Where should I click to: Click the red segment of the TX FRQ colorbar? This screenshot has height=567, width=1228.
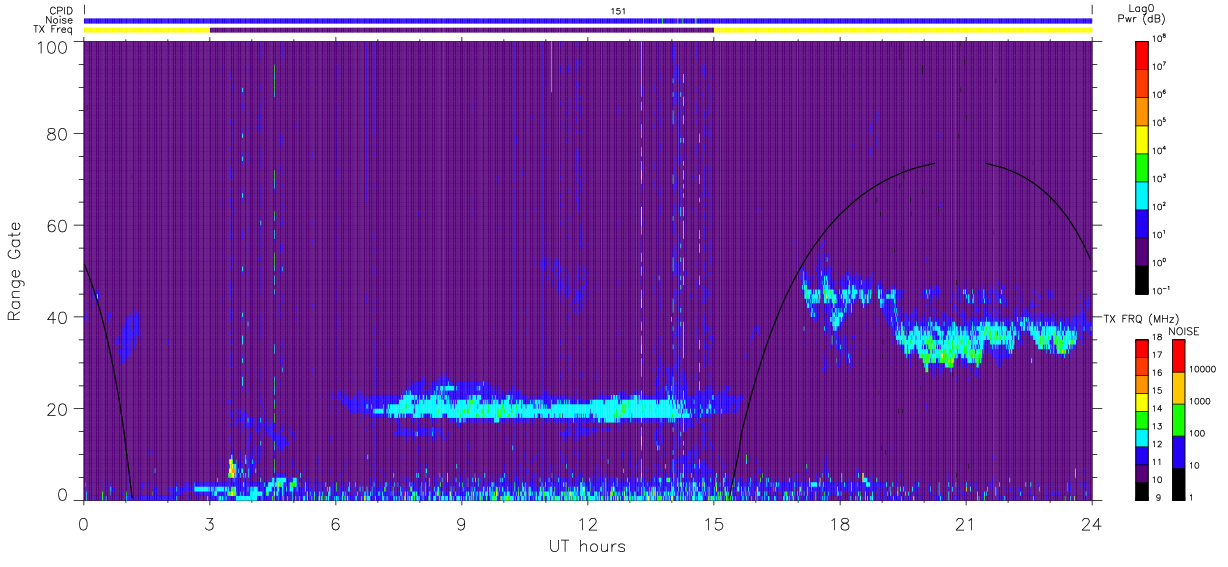tap(1143, 348)
